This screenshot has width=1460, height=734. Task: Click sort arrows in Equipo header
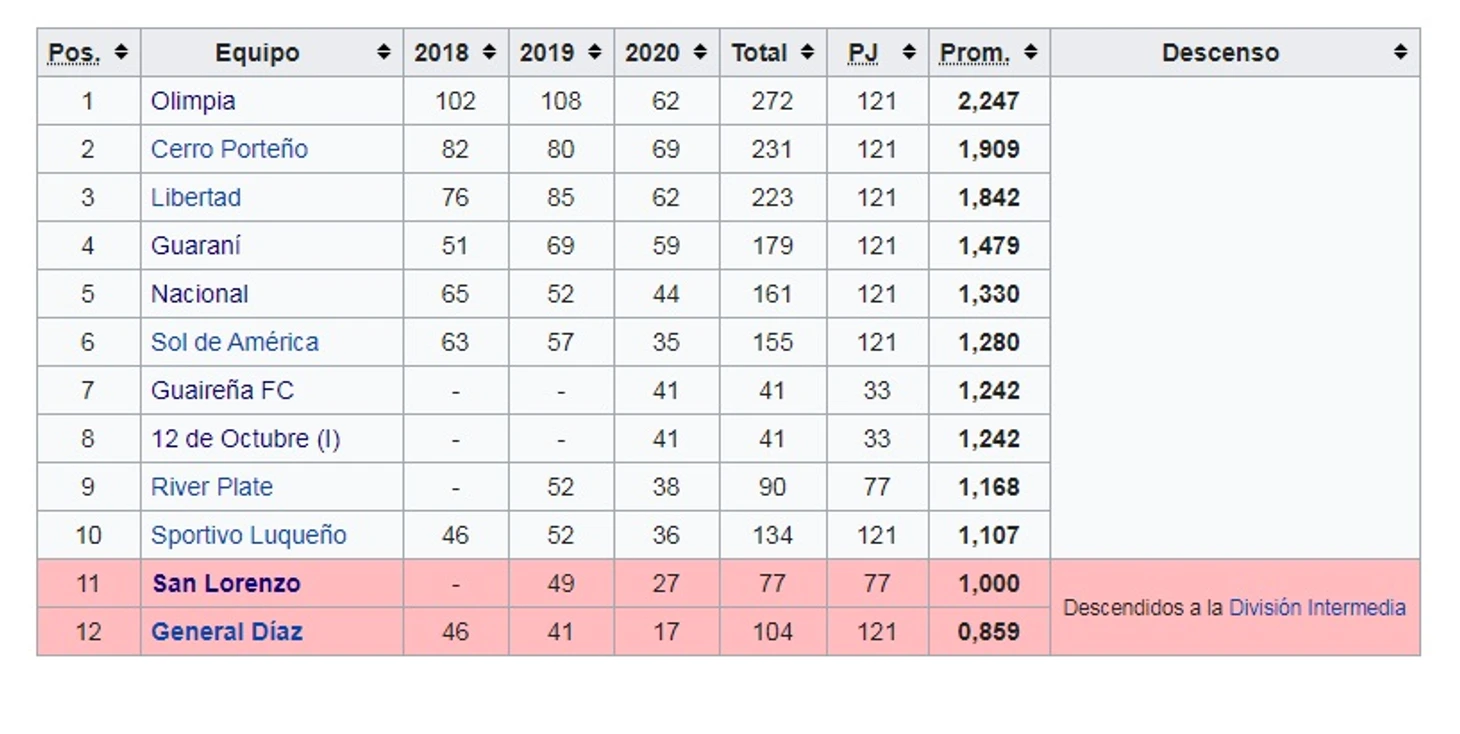click(x=383, y=53)
